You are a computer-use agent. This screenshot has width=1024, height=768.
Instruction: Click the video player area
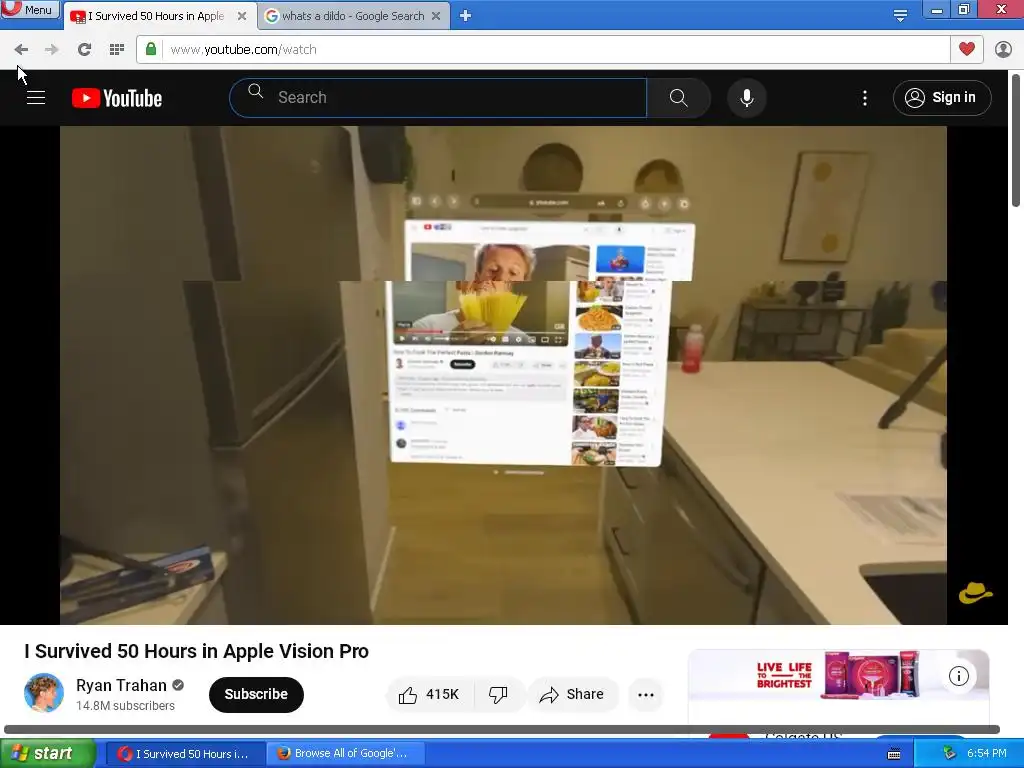504,375
